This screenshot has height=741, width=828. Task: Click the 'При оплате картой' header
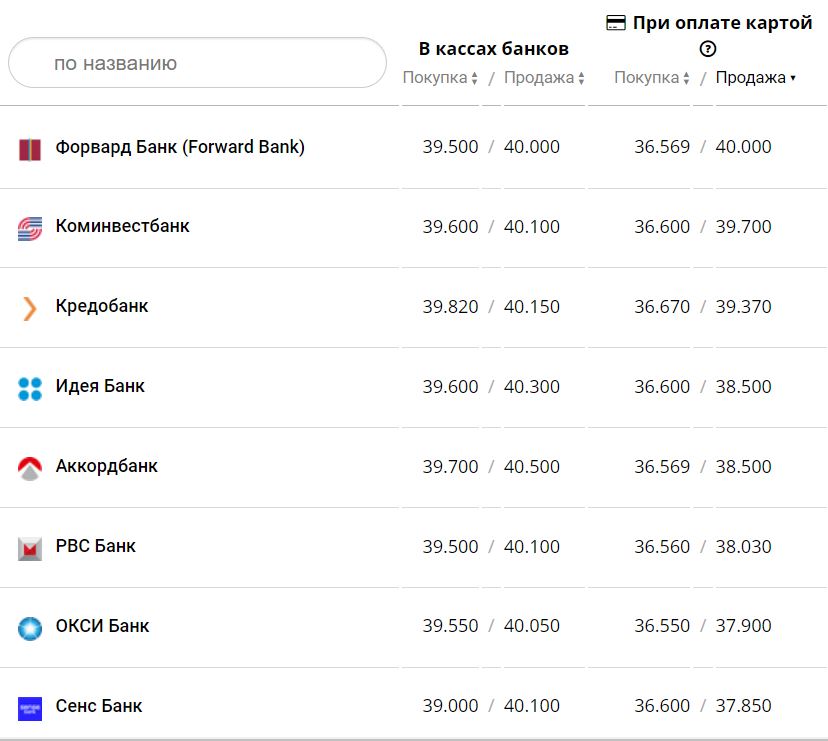722,23
